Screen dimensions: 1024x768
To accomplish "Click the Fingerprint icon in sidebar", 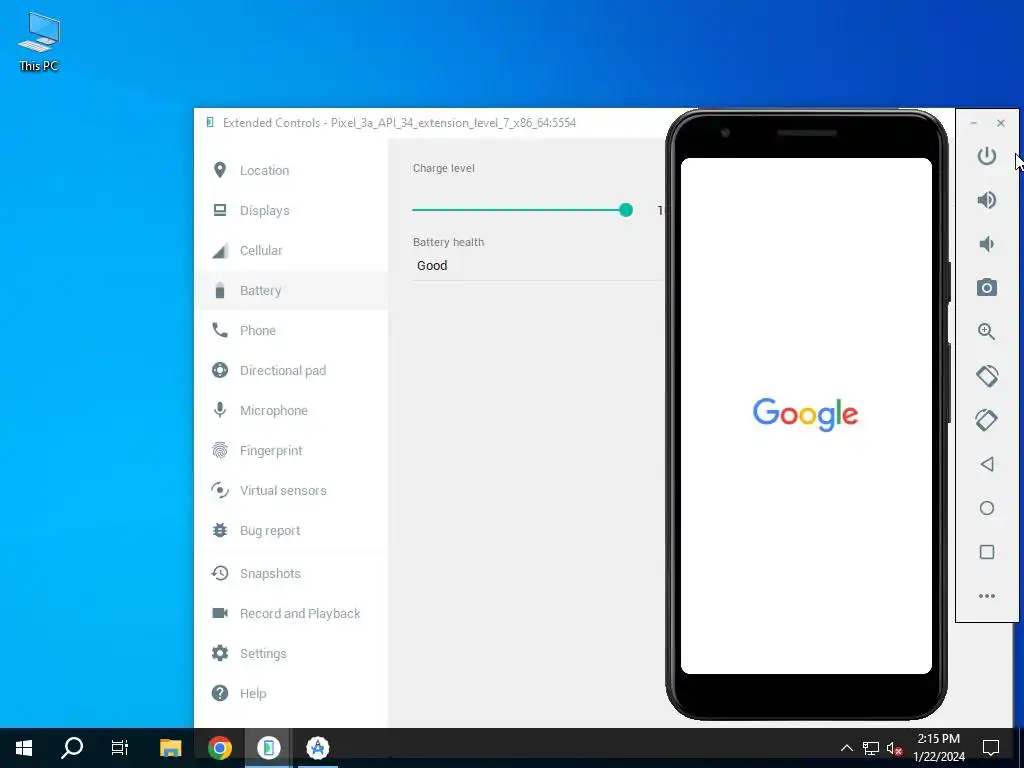I will coord(220,450).
